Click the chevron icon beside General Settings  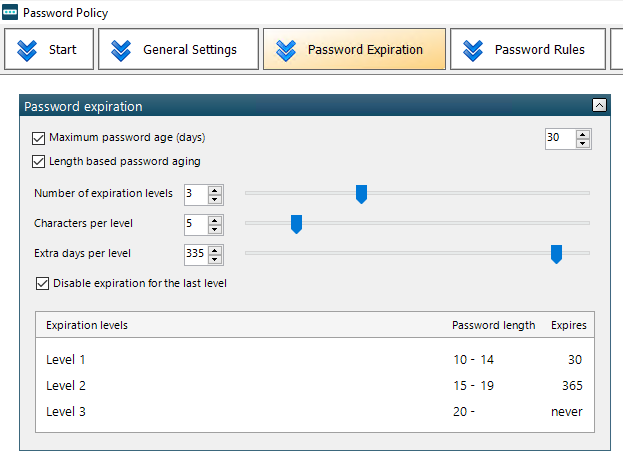121,51
